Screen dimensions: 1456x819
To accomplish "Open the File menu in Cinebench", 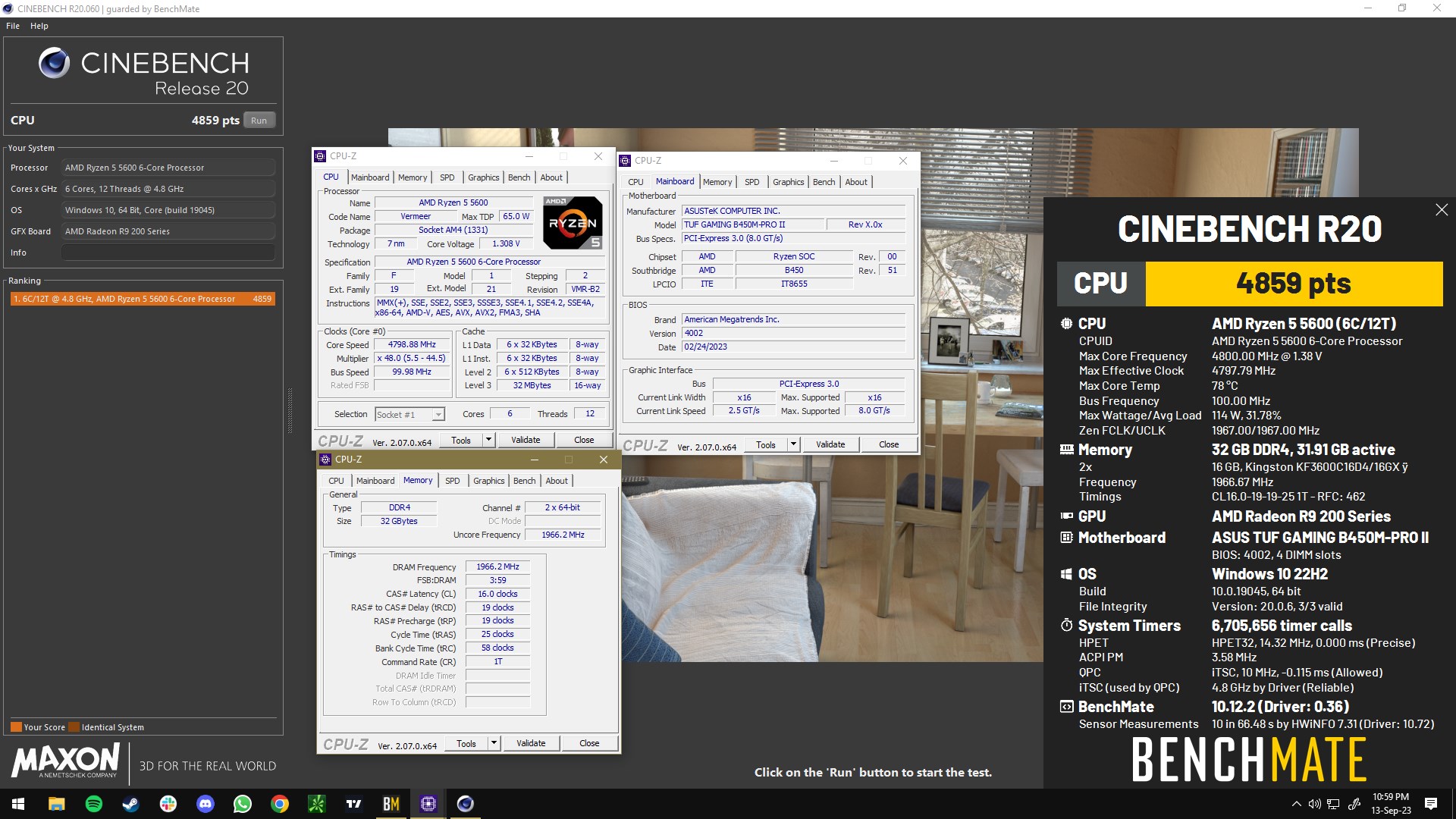I will [x=13, y=26].
